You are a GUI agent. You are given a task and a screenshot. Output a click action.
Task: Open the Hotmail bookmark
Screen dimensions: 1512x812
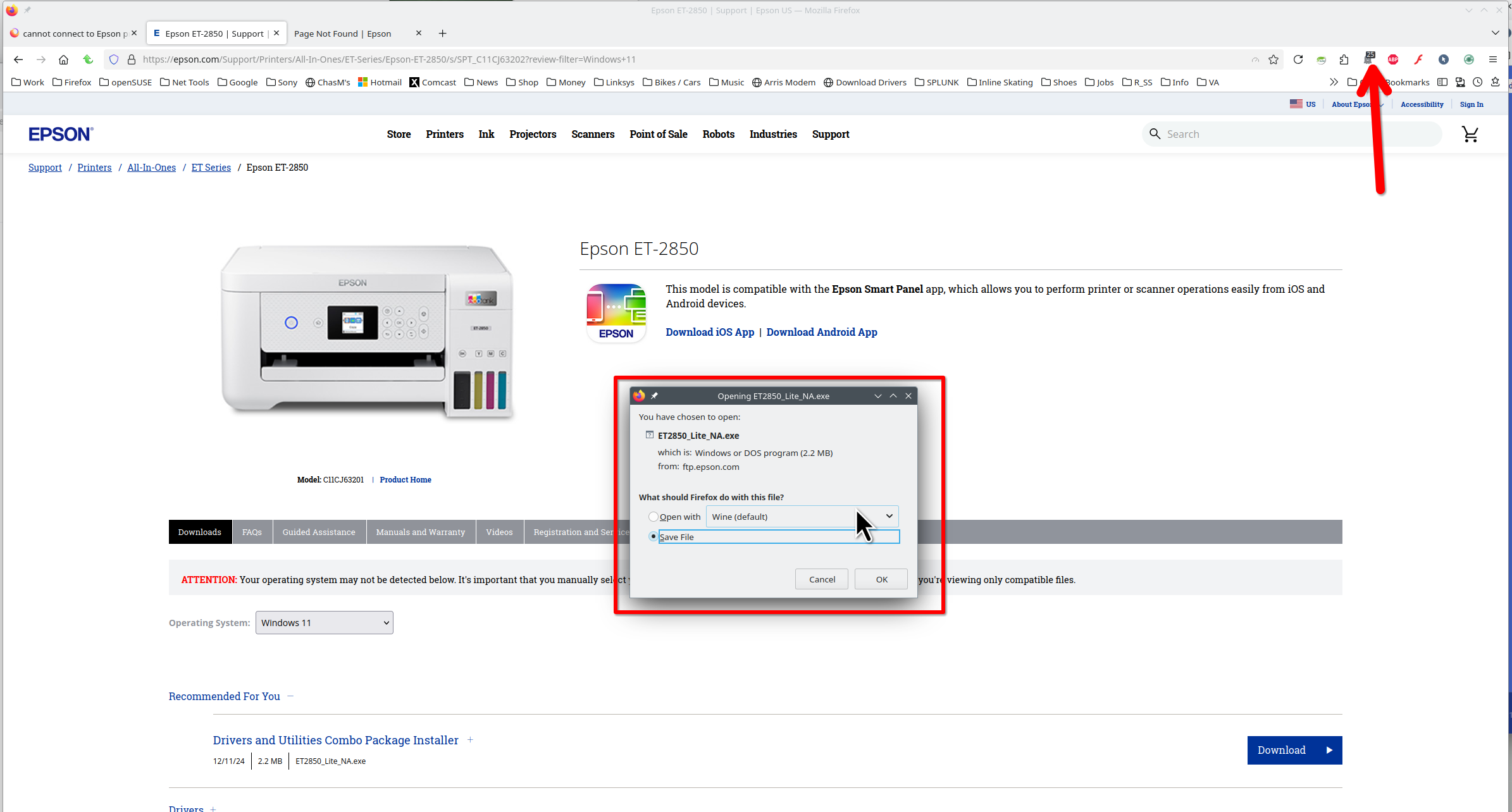click(380, 82)
